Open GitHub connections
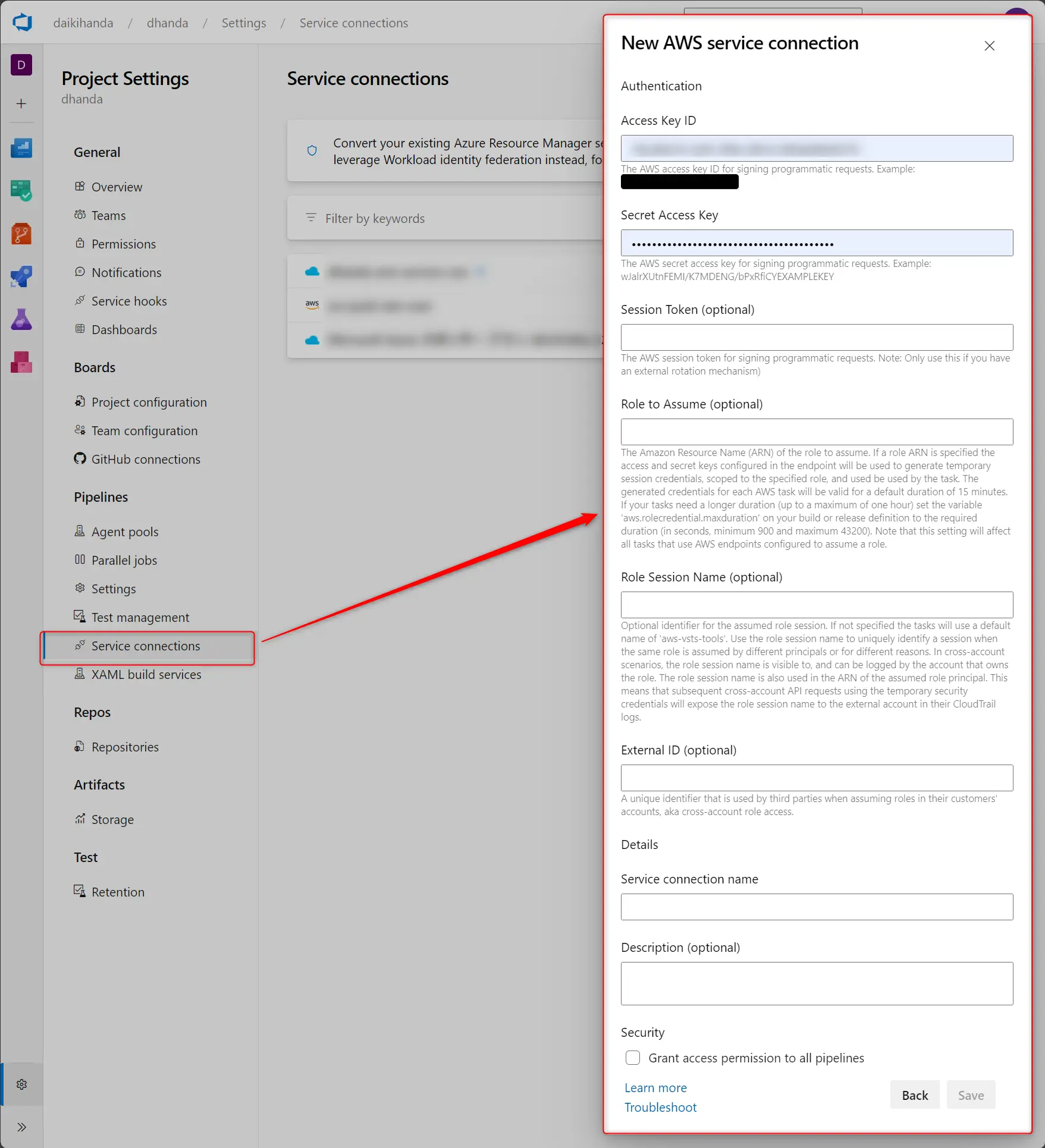The width and height of the screenshot is (1045, 1148). tap(146, 459)
